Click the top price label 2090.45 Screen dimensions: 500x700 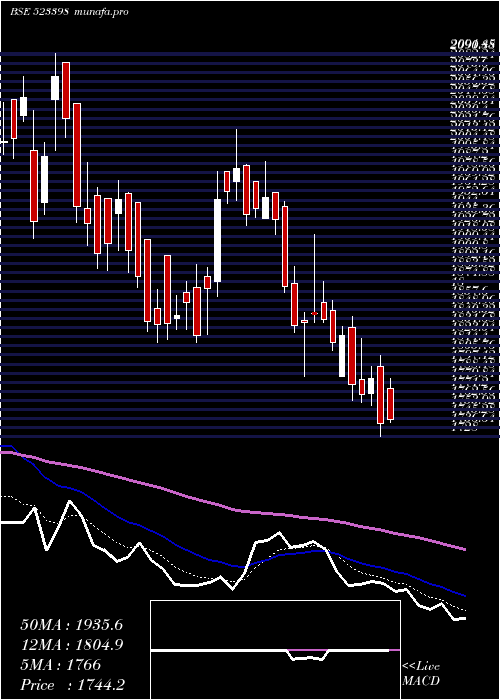[472, 44]
